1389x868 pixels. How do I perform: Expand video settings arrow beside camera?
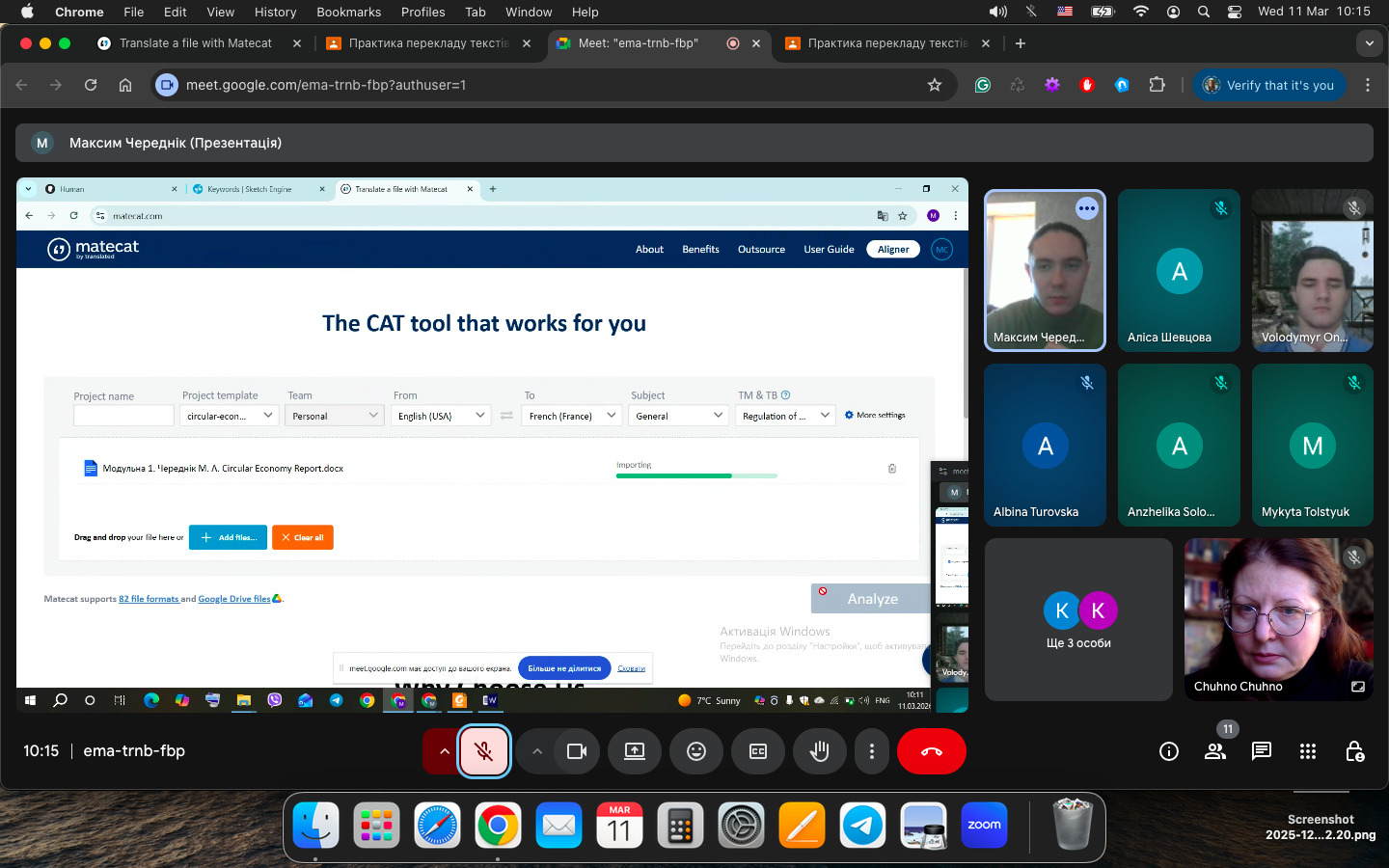tap(537, 751)
